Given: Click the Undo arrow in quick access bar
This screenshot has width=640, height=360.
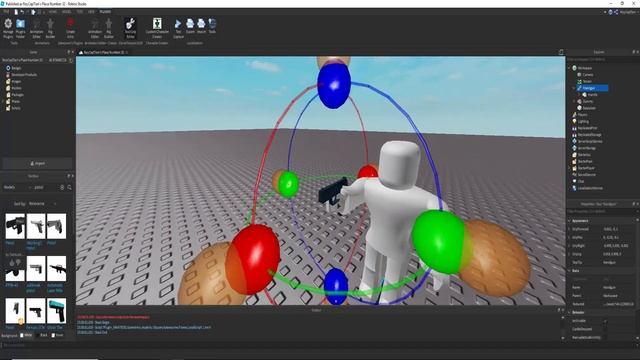Looking at the screenshot, I should [22, 12].
